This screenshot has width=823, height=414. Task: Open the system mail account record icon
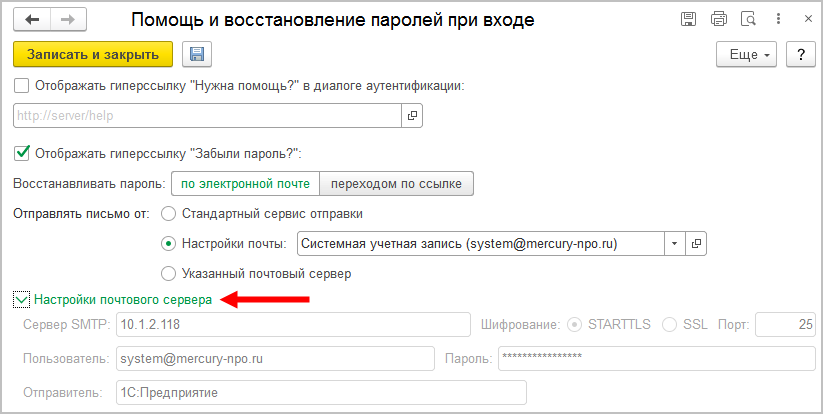pyautogui.click(x=696, y=243)
